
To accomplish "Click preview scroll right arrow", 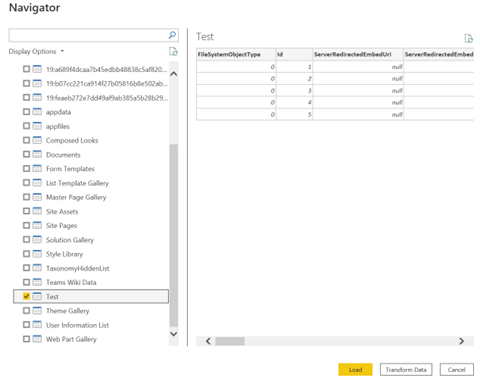I will click(x=461, y=341).
